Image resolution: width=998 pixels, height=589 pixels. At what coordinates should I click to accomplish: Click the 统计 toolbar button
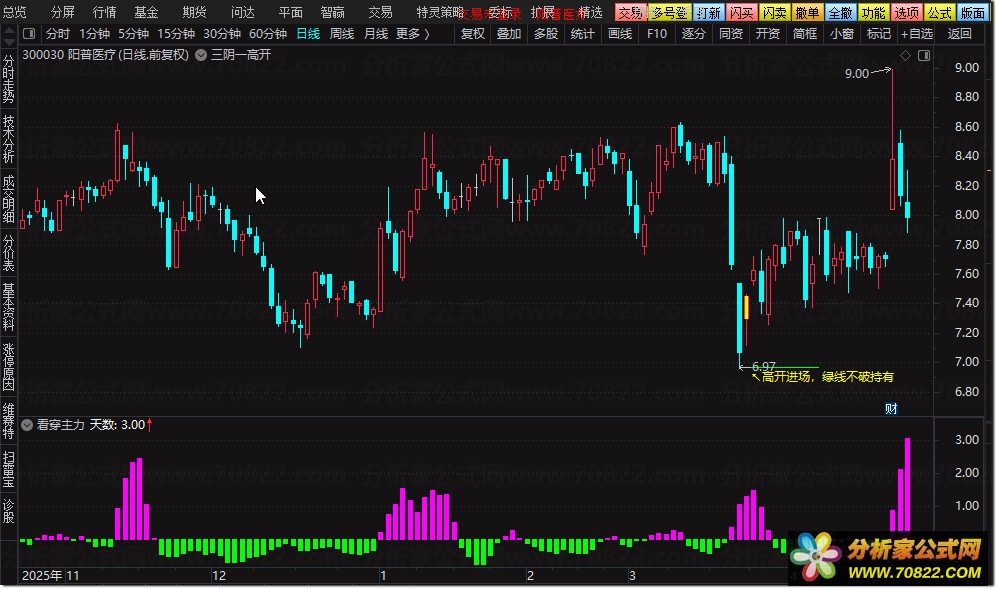pyautogui.click(x=583, y=33)
